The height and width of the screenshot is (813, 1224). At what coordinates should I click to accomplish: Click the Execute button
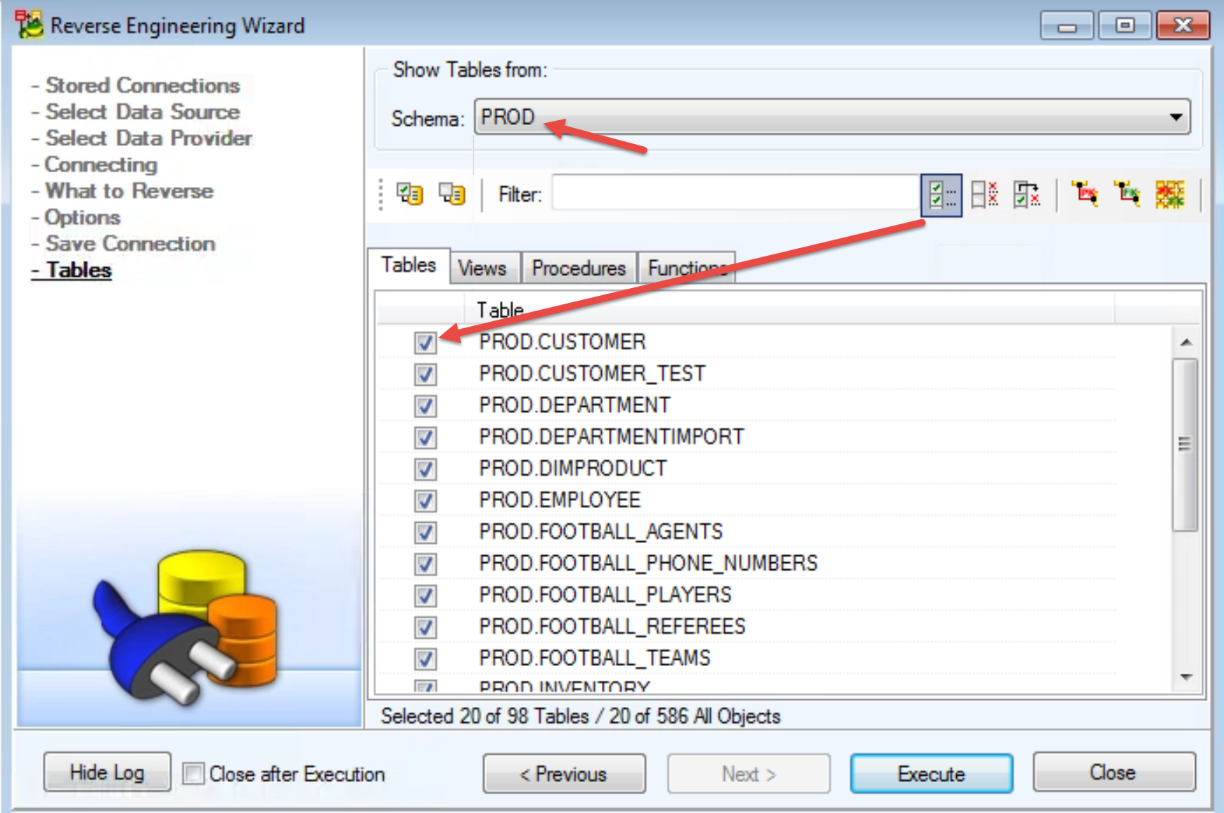pos(931,774)
